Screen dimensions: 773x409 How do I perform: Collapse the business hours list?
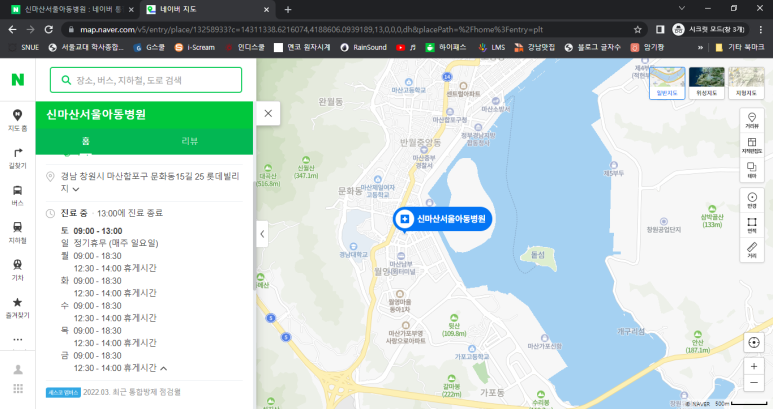164,368
